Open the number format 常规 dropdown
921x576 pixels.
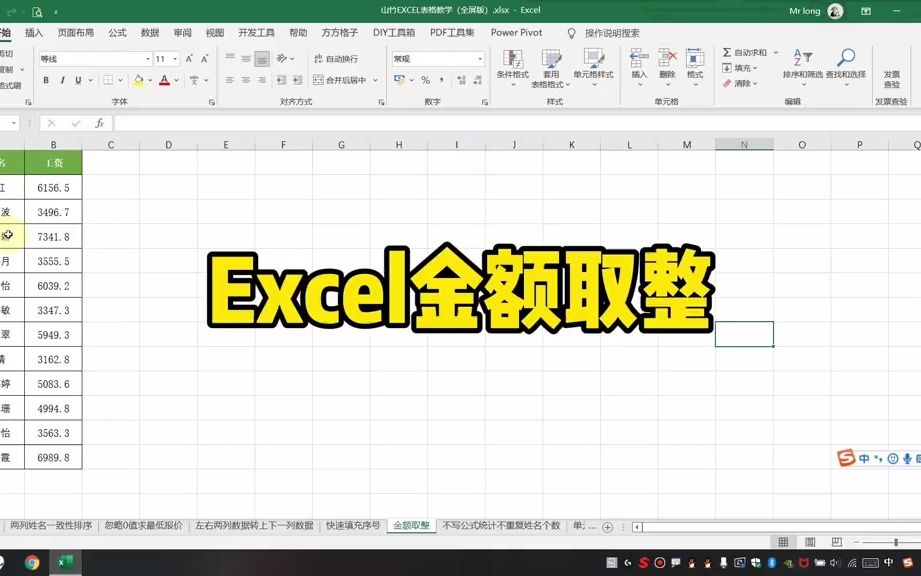[481, 56]
